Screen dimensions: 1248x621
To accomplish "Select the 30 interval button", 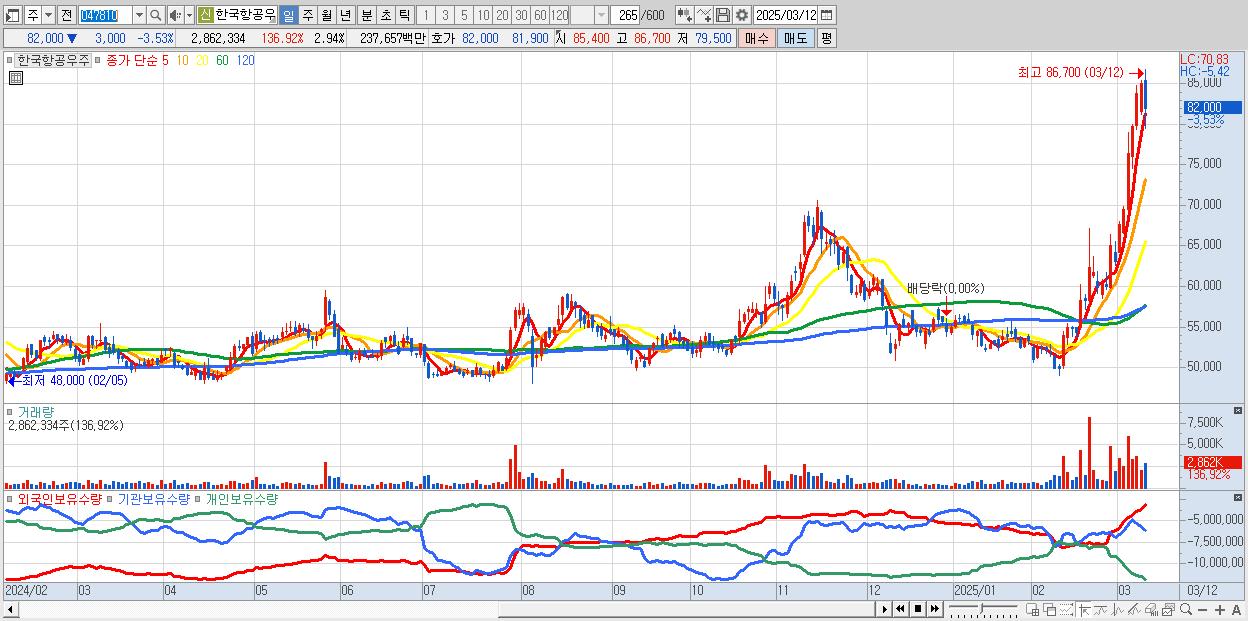I will click(x=521, y=15).
